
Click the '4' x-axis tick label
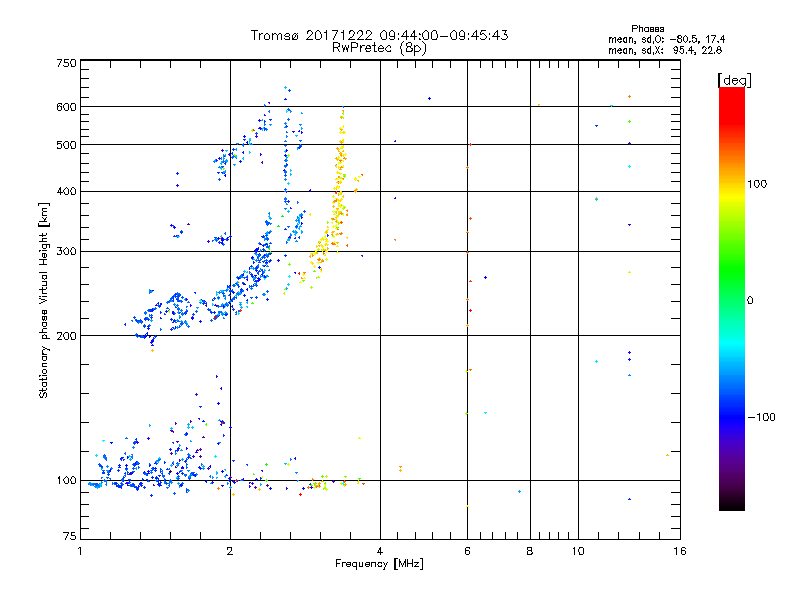point(380,551)
